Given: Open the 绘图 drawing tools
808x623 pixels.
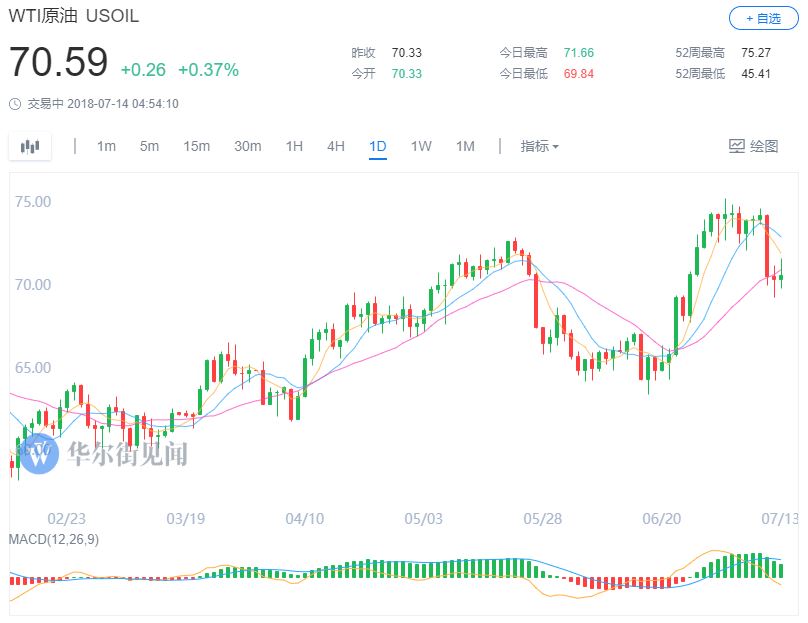Looking at the screenshot, I should (x=753, y=146).
